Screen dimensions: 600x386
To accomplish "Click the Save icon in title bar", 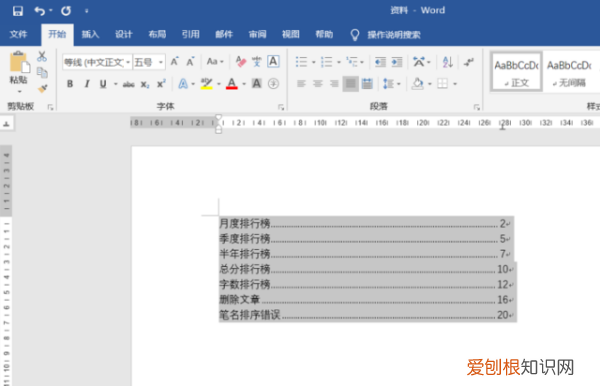I will (x=18, y=11).
